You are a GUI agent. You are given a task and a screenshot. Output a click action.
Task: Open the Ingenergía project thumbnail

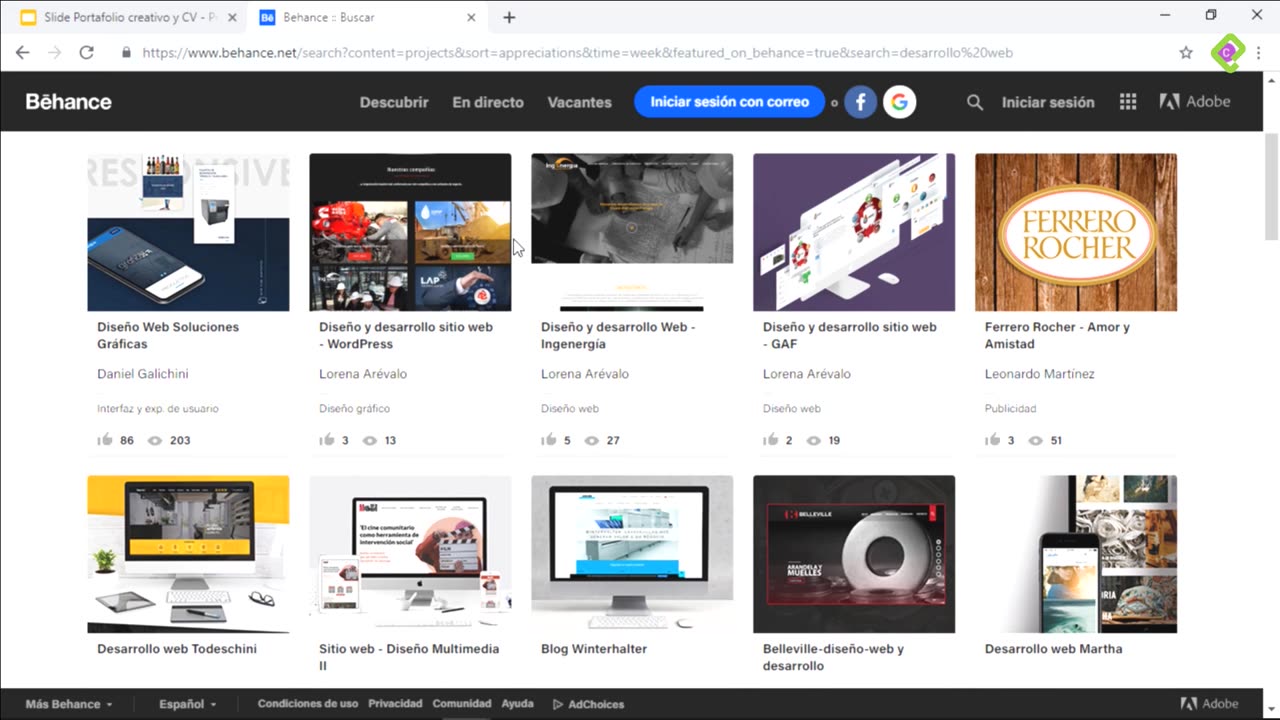pos(632,232)
